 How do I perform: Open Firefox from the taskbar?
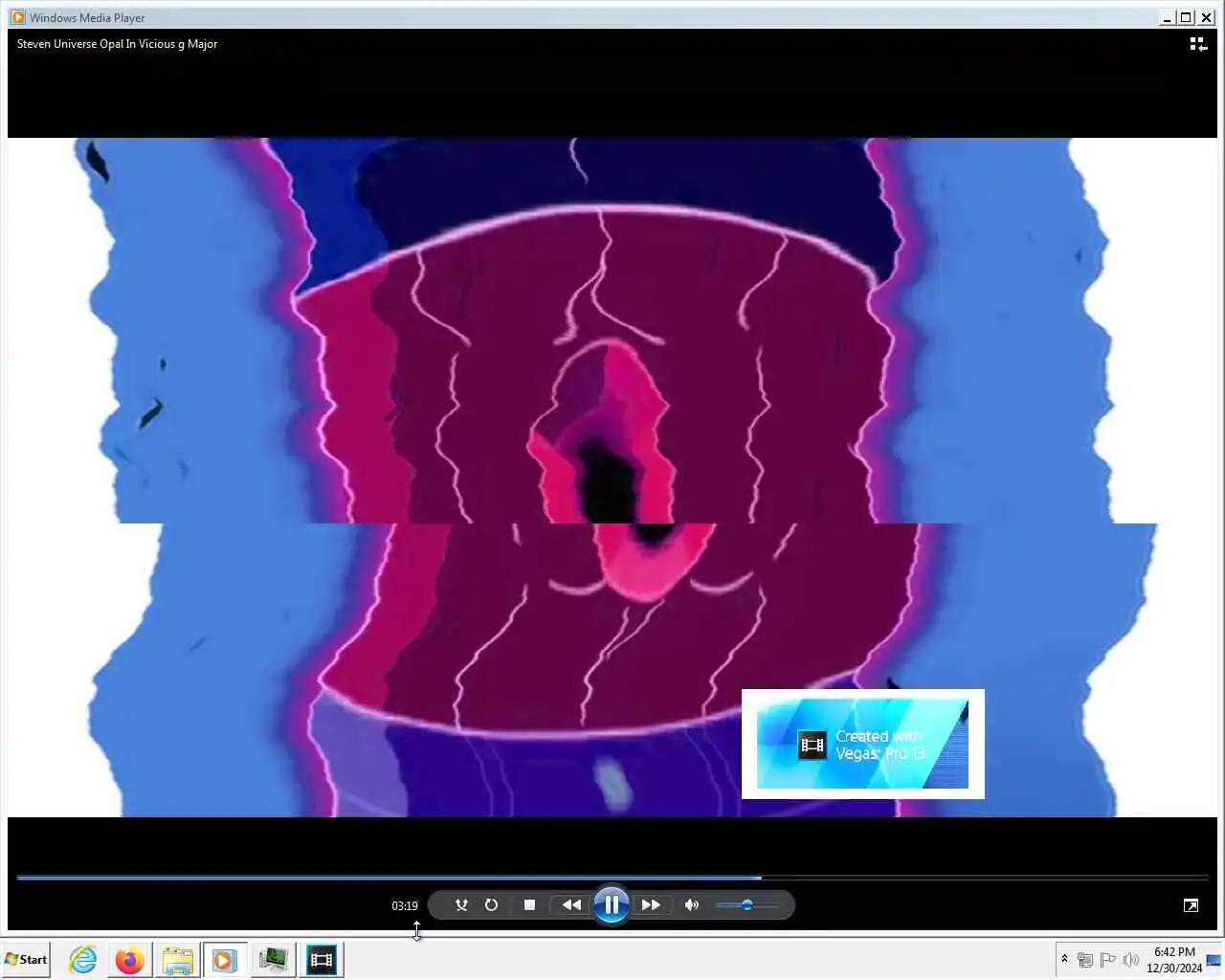click(129, 959)
